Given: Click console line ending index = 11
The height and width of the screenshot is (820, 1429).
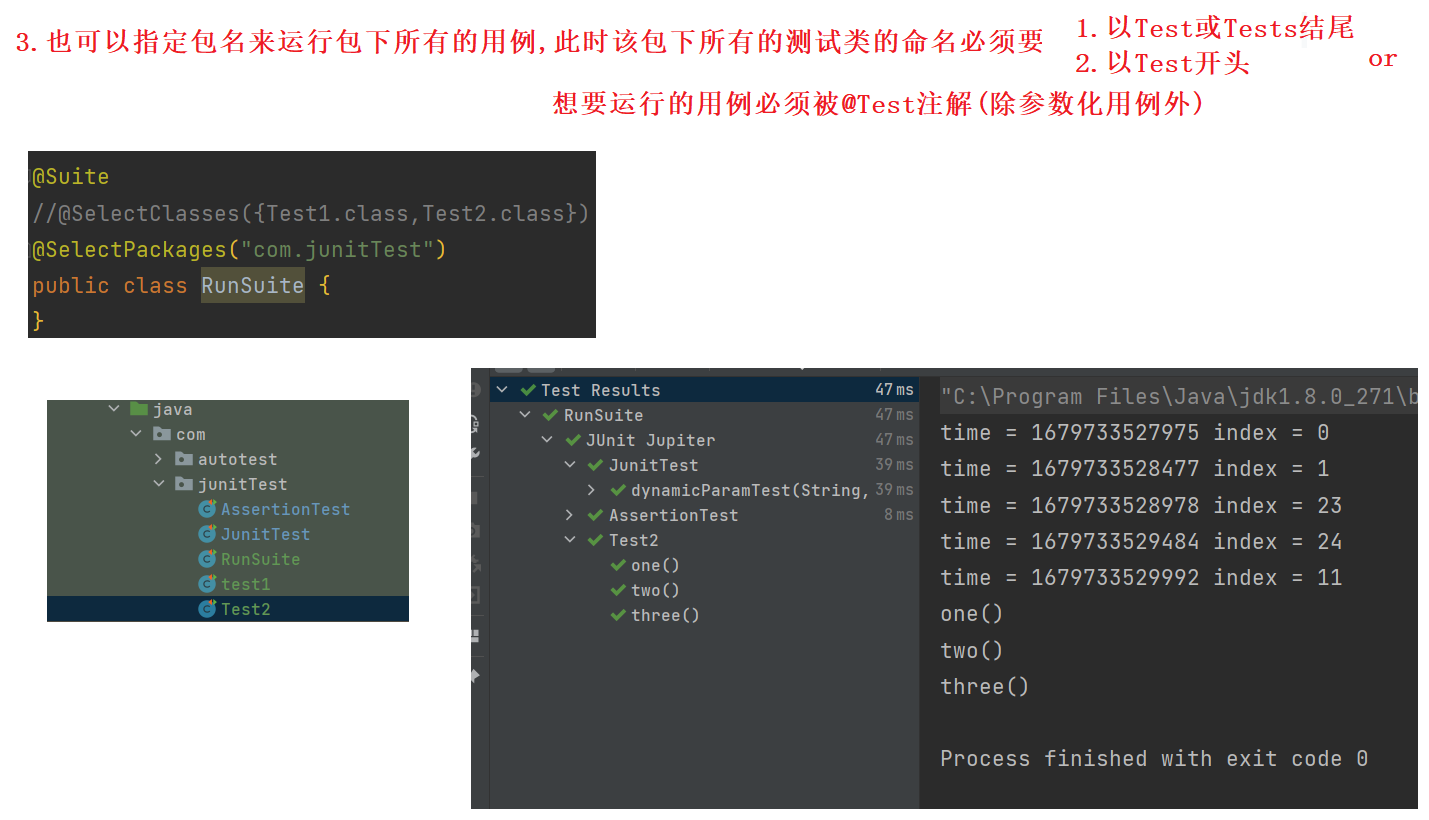Looking at the screenshot, I should [x=1141, y=577].
